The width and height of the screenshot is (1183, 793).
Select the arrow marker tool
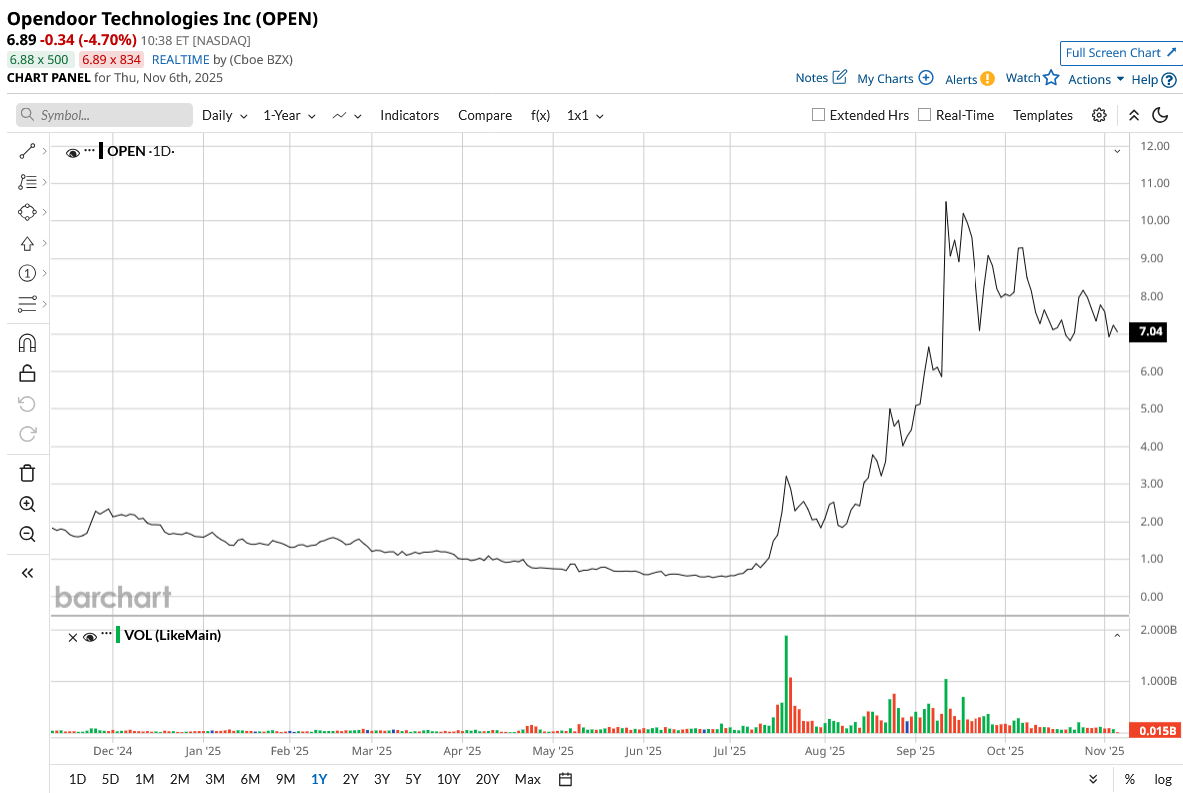[27, 244]
